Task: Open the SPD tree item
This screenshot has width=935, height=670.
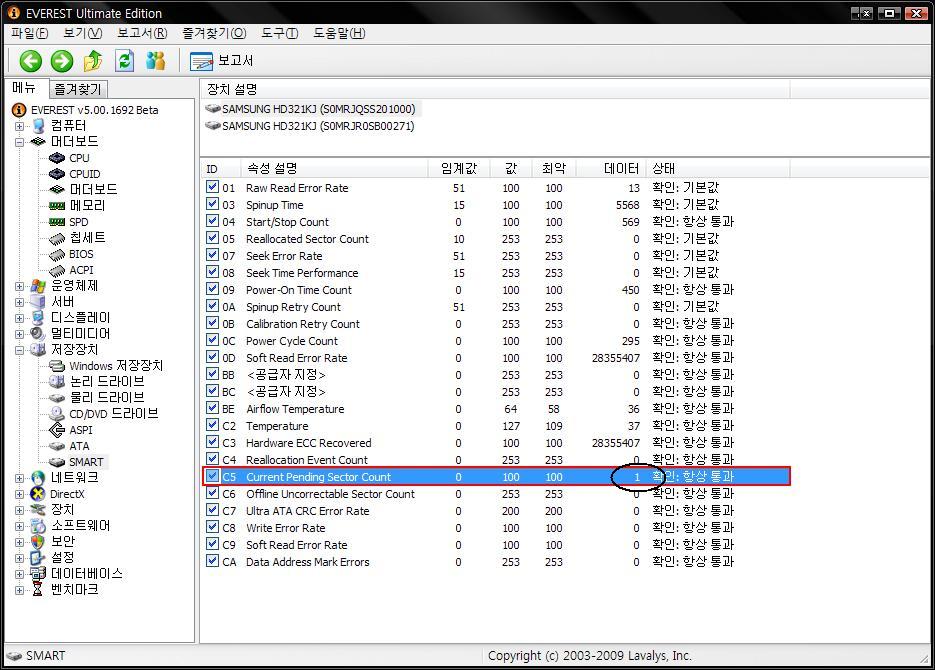Action: pyautogui.click(x=78, y=222)
